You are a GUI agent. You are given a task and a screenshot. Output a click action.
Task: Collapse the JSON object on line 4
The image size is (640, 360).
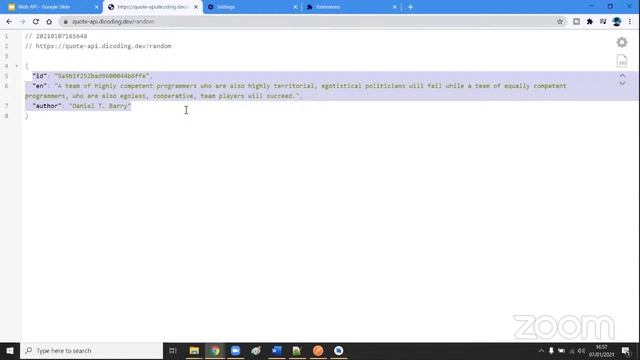pos(17,66)
